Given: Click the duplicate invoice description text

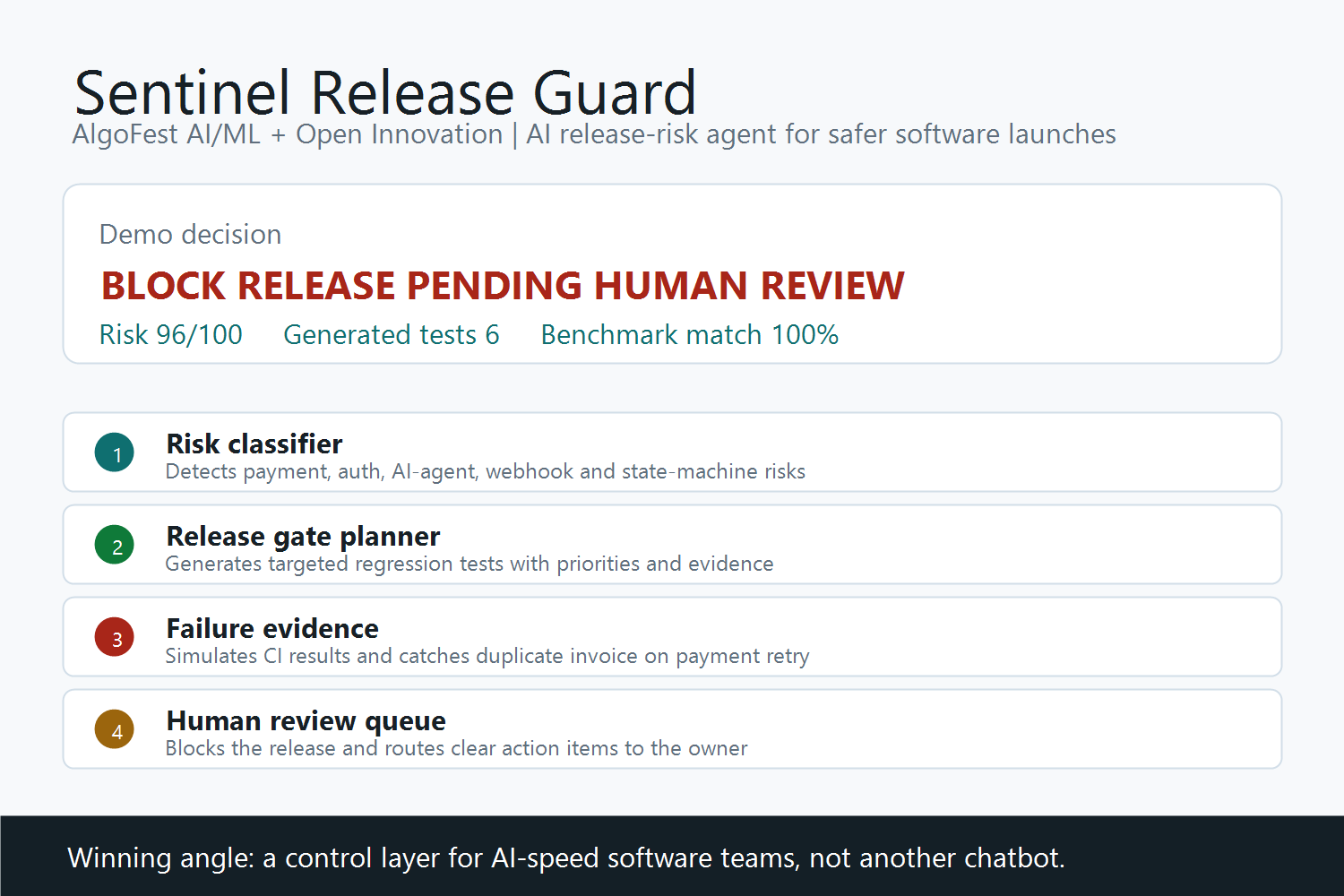Looking at the screenshot, I should click(x=487, y=656).
